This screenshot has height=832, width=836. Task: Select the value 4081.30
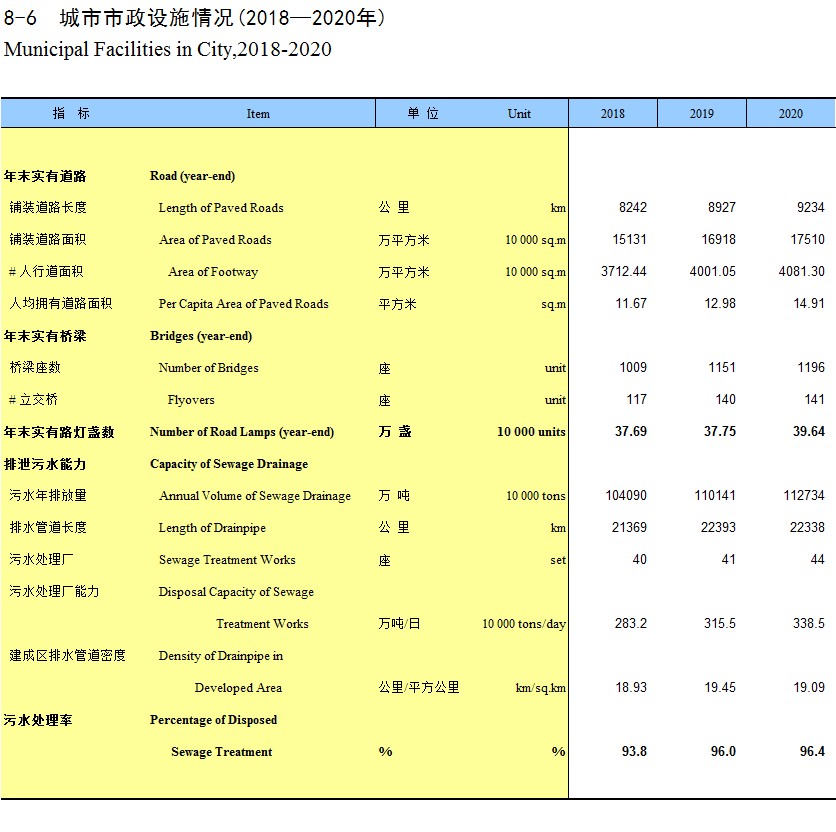click(x=802, y=271)
